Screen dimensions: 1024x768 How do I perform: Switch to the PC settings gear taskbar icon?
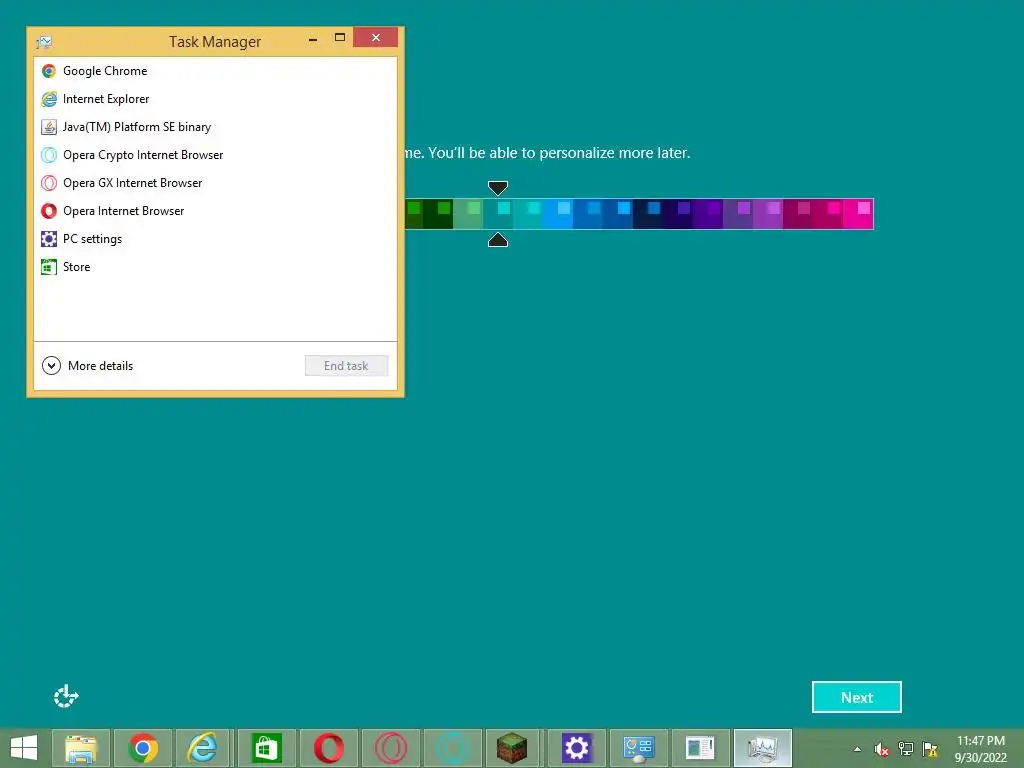(577, 748)
